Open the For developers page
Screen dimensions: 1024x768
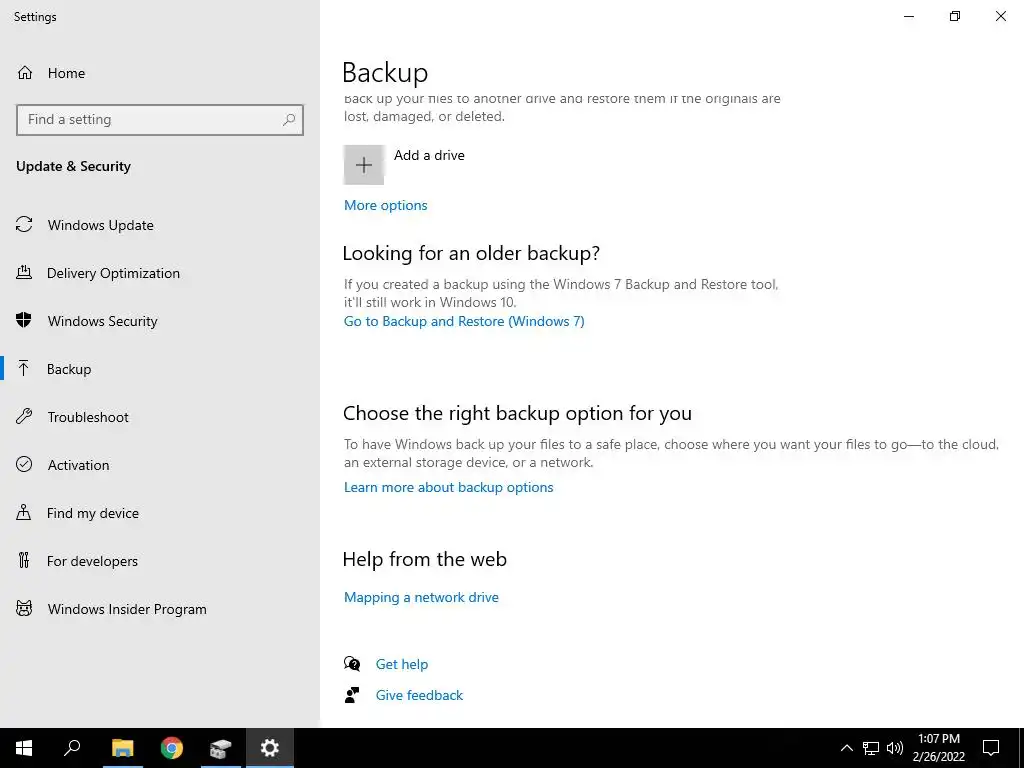click(92, 561)
